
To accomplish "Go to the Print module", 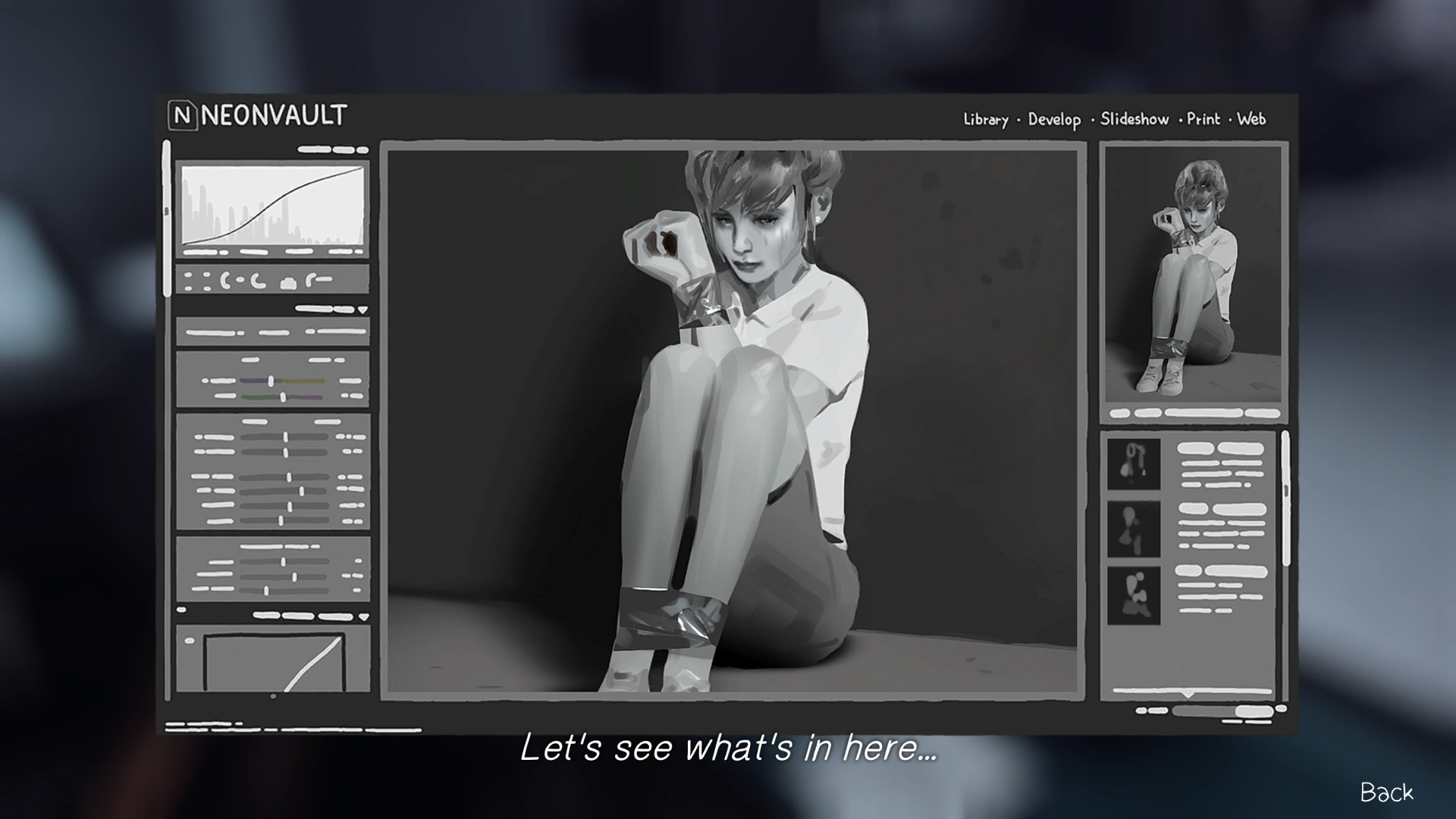I will click(1203, 119).
